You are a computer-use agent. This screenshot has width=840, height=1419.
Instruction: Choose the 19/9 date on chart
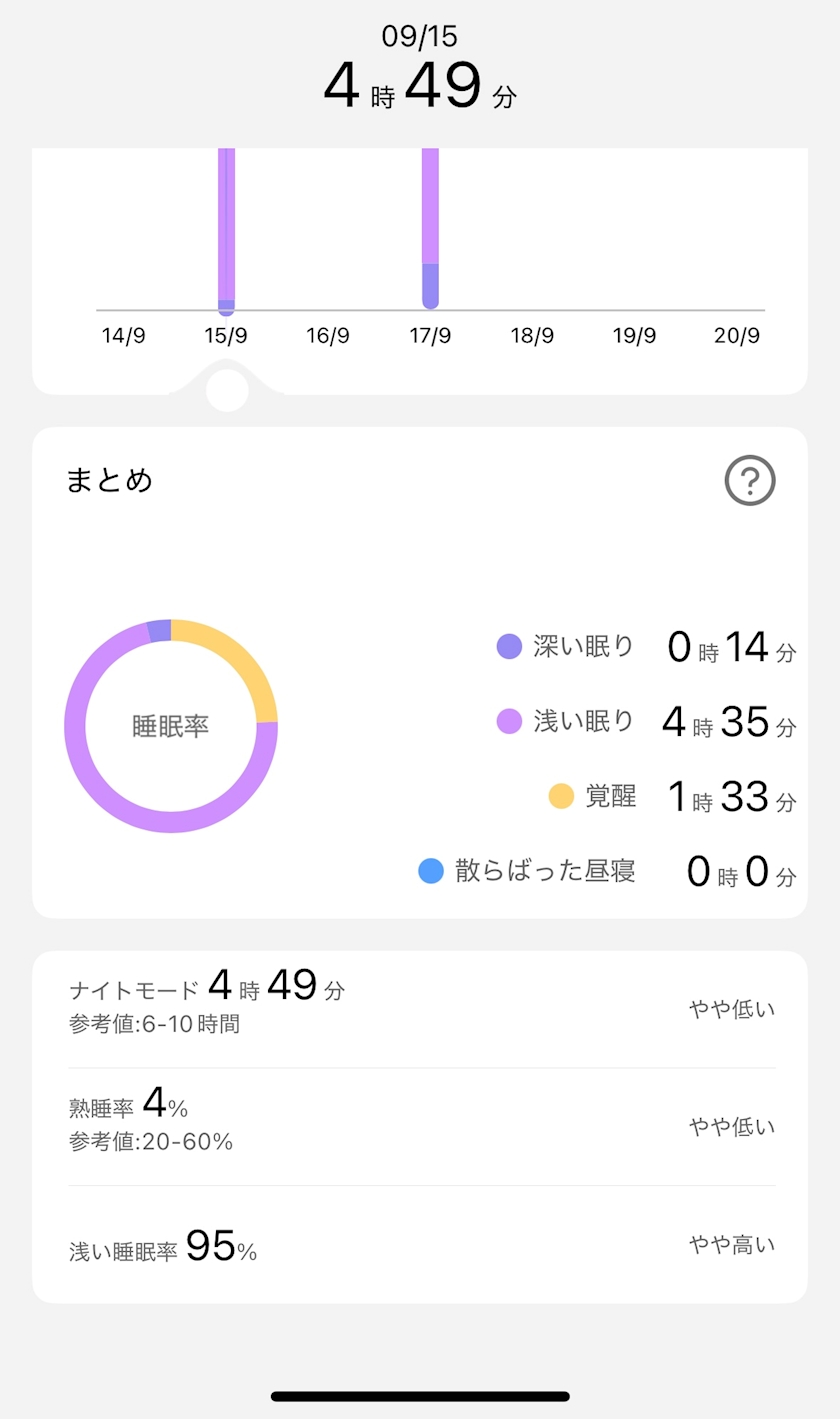click(634, 336)
